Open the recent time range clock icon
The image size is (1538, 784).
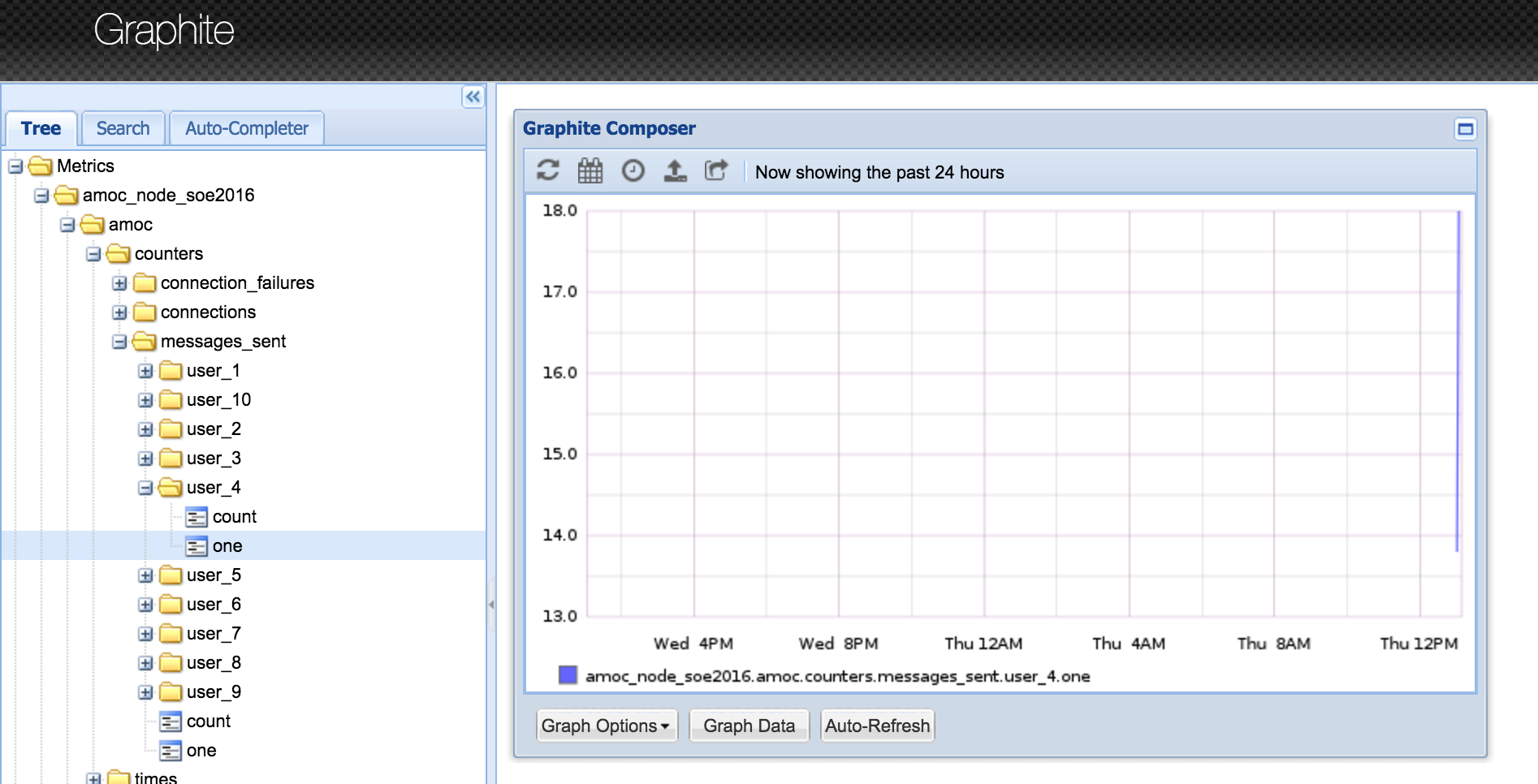[633, 170]
